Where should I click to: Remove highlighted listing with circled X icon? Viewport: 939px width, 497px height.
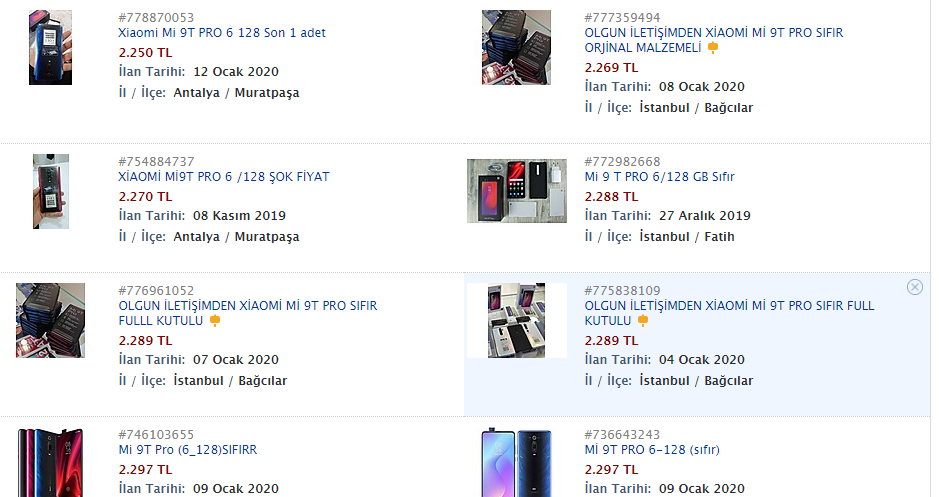click(x=914, y=287)
